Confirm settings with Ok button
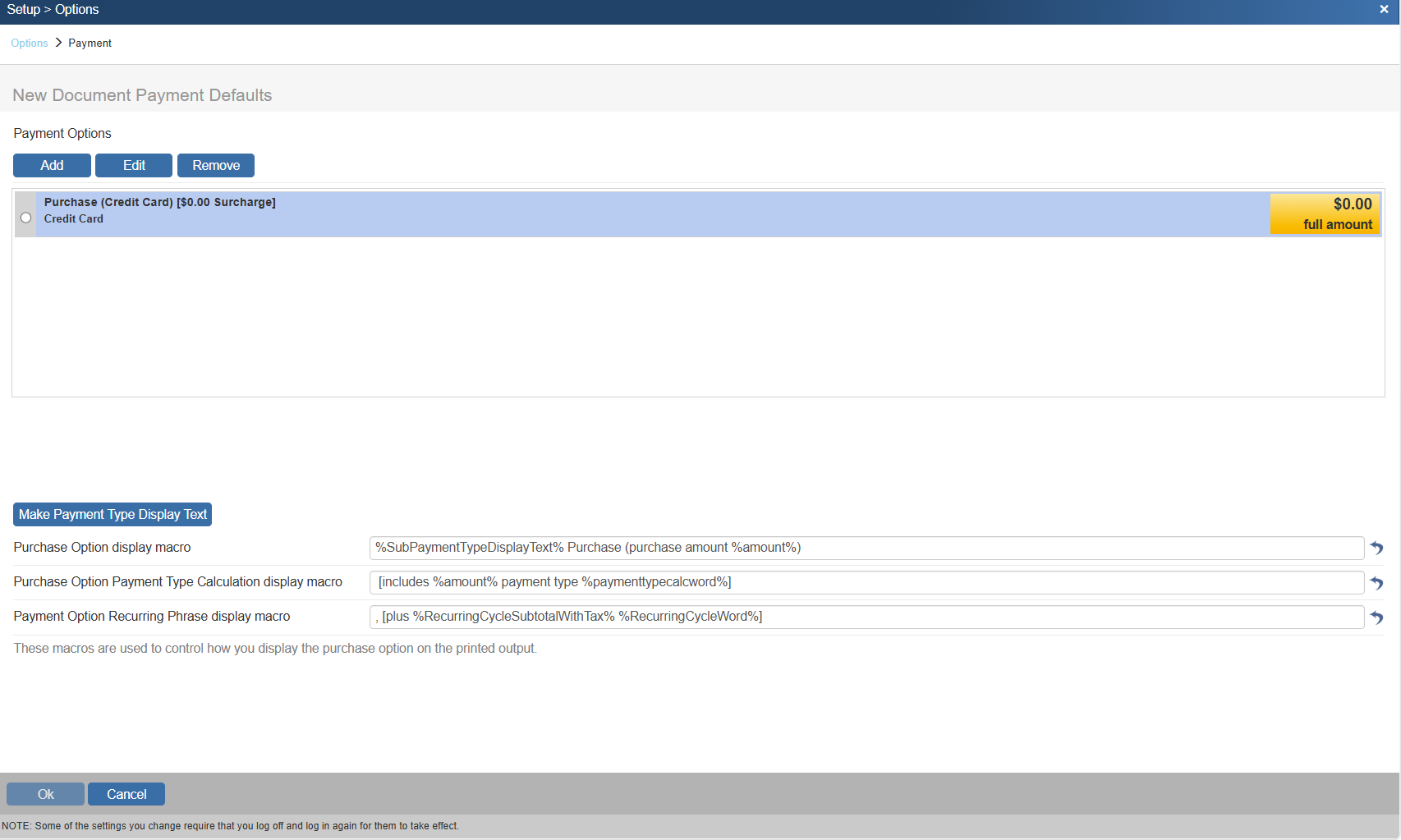Screen dimensions: 1401x840 (45, 794)
